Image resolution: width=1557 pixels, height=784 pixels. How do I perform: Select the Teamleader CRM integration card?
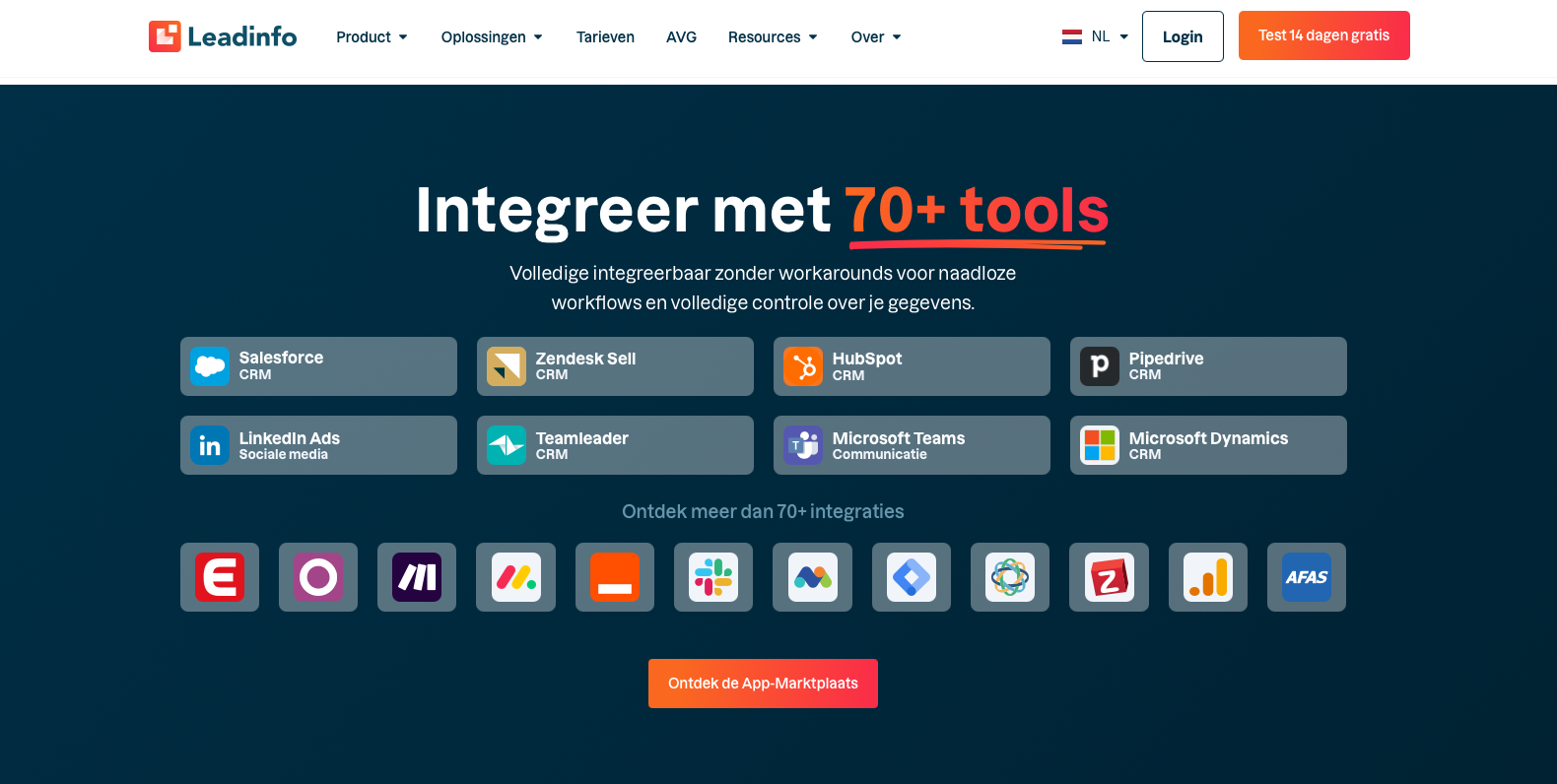pyautogui.click(x=615, y=445)
